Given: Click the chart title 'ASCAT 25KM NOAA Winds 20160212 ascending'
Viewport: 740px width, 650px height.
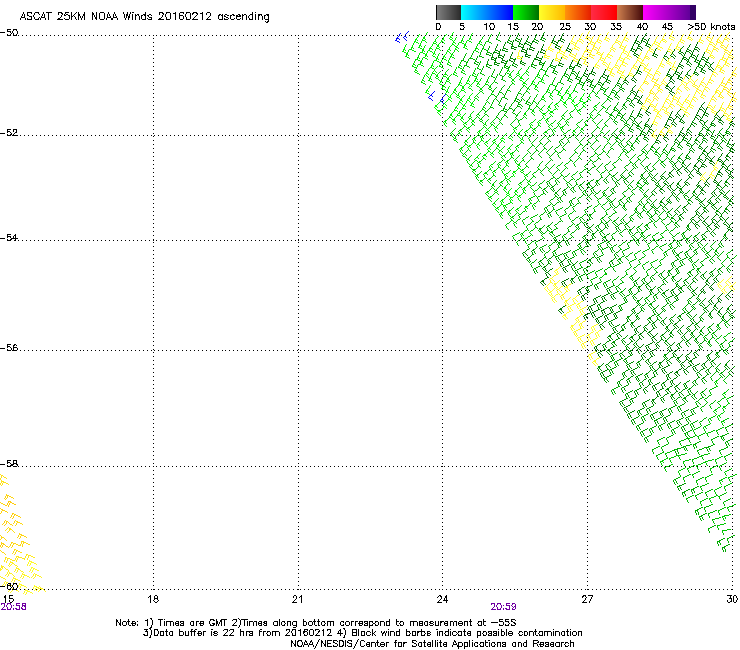Looking at the screenshot, I should (x=144, y=17).
